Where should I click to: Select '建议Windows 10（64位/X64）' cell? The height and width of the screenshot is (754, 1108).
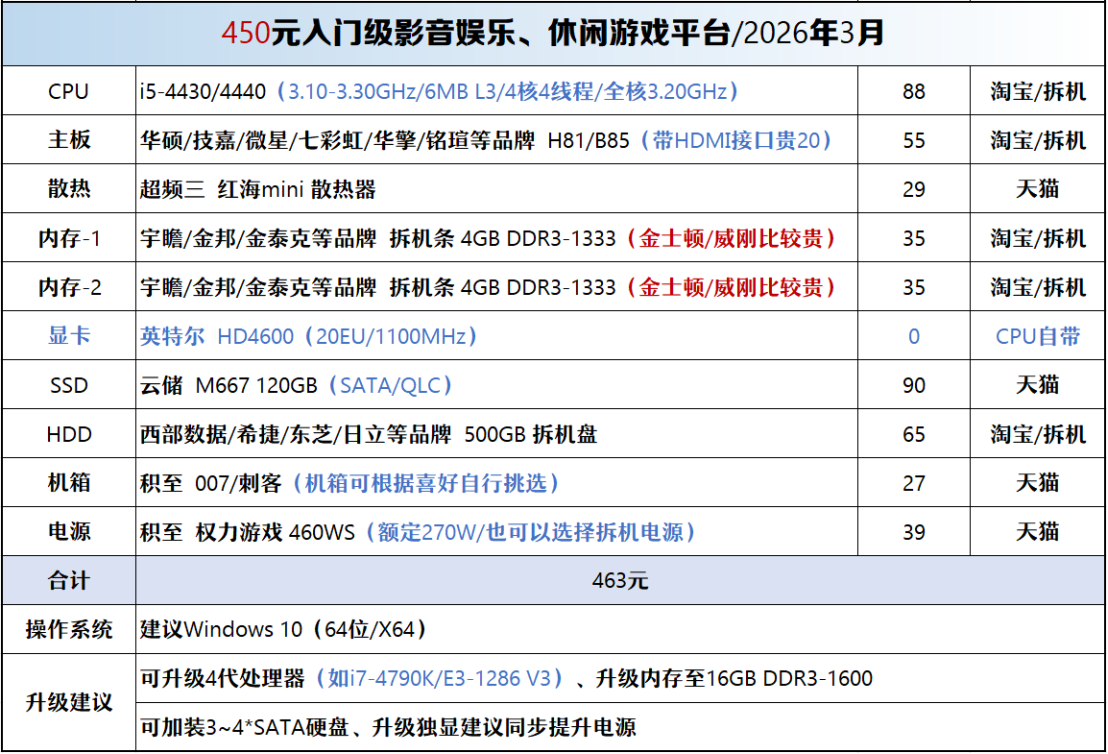[x=620, y=629]
